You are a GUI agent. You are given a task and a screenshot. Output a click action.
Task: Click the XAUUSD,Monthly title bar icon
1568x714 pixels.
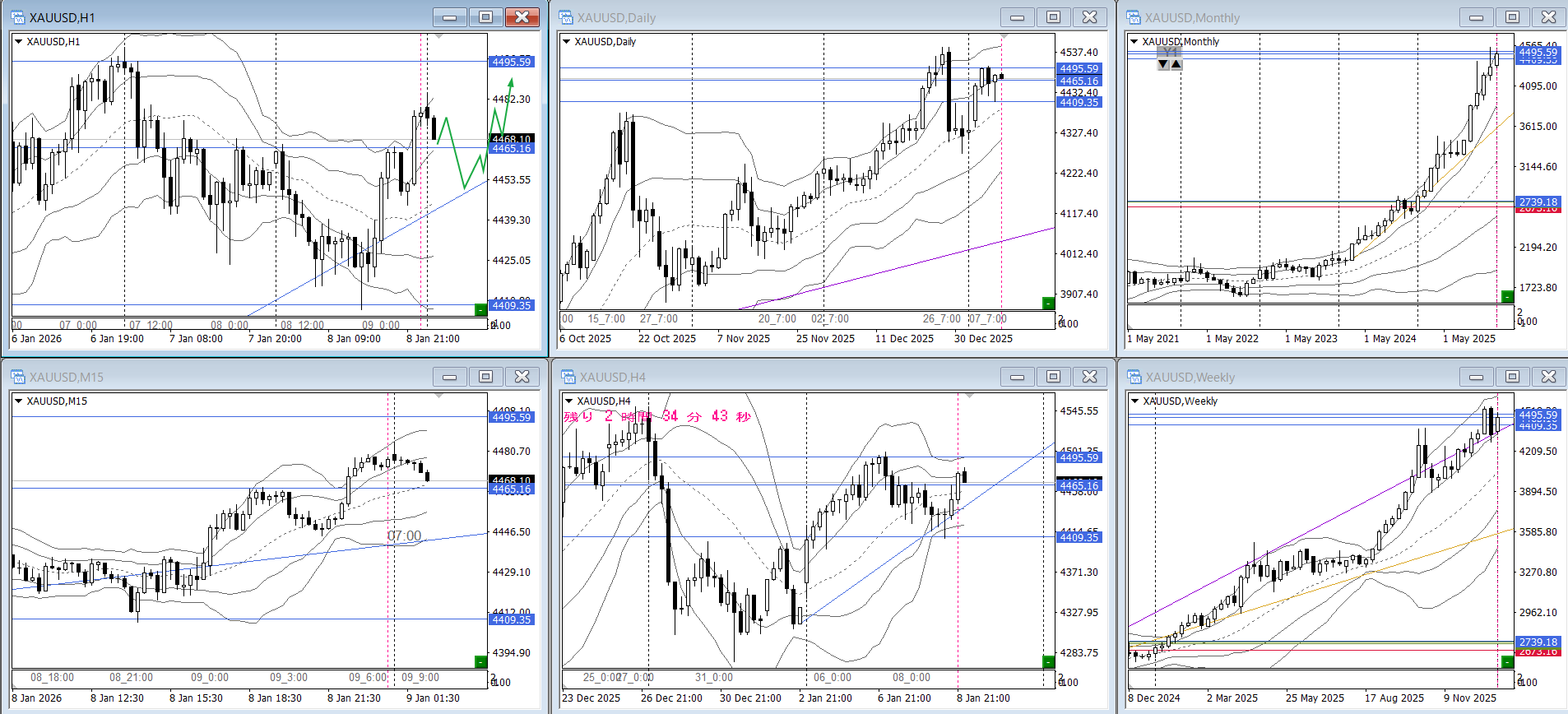(x=1134, y=17)
